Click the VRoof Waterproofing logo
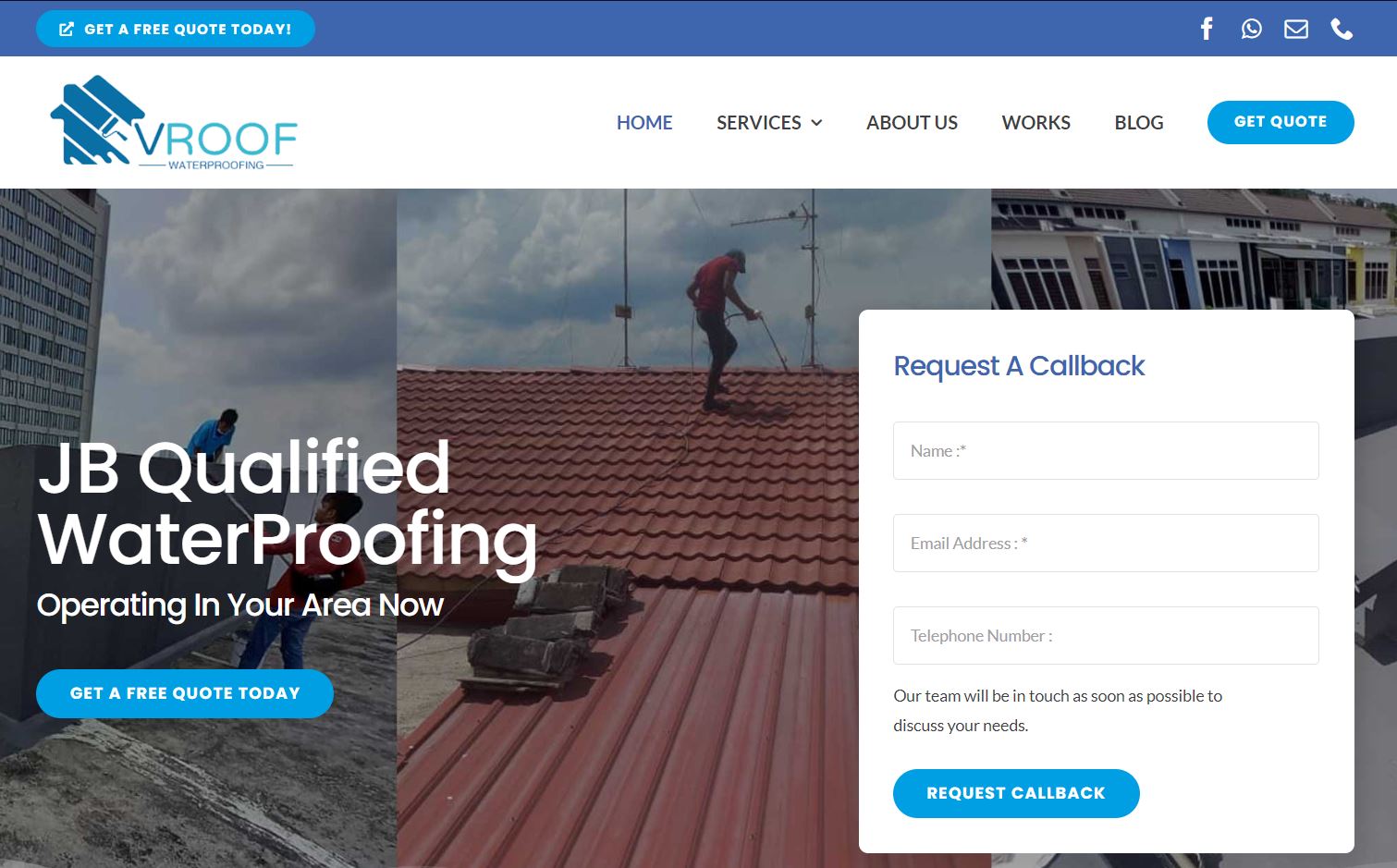This screenshot has width=1397, height=868. click(x=174, y=122)
